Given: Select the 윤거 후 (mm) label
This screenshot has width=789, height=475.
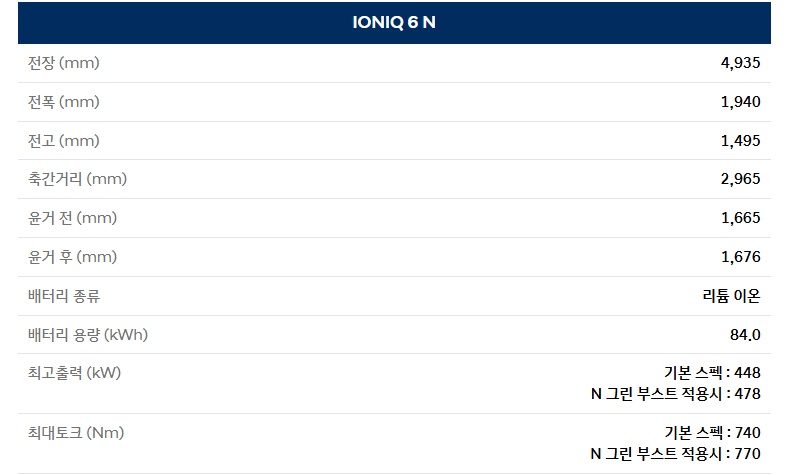Looking at the screenshot, I should point(73,257).
